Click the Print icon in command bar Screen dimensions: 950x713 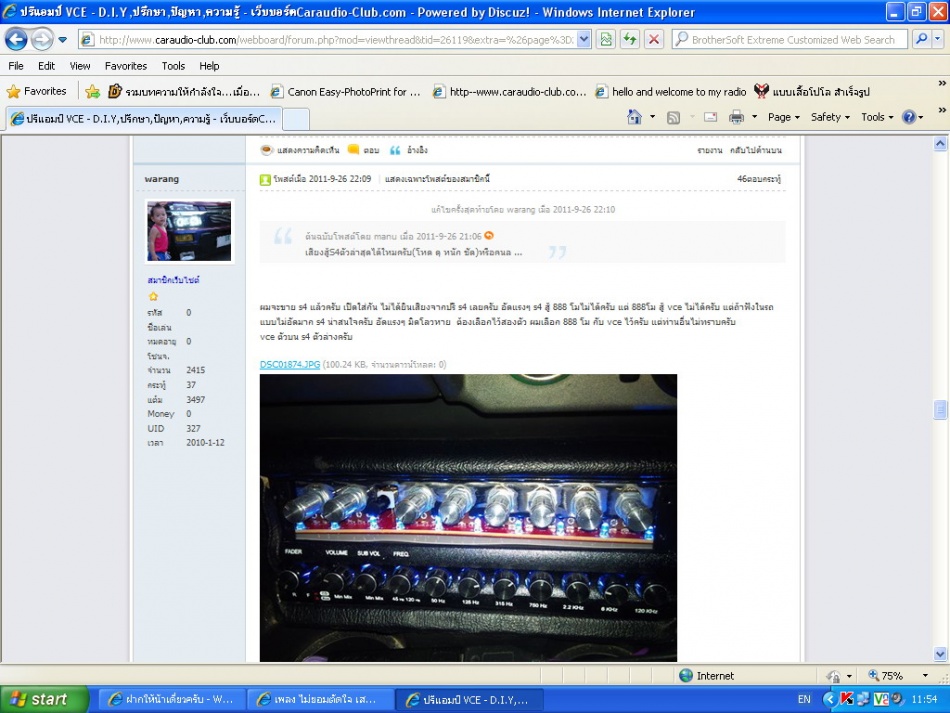point(737,117)
